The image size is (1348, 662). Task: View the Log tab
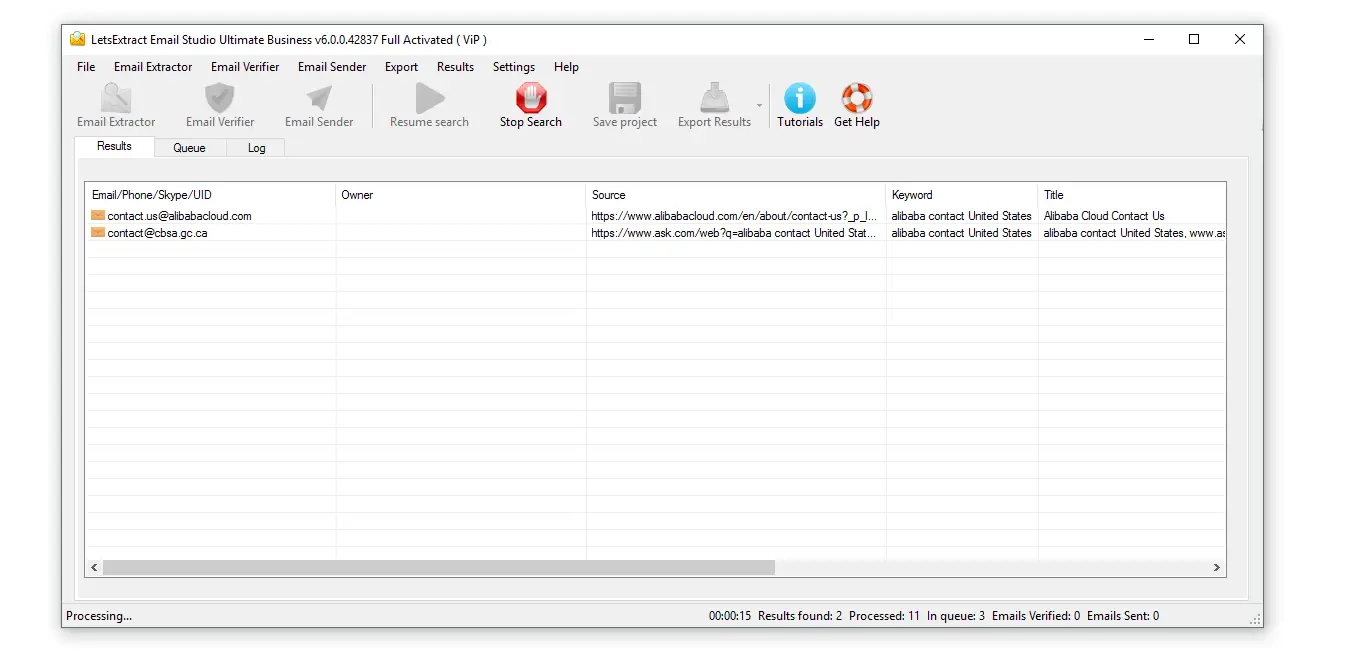pos(256,147)
